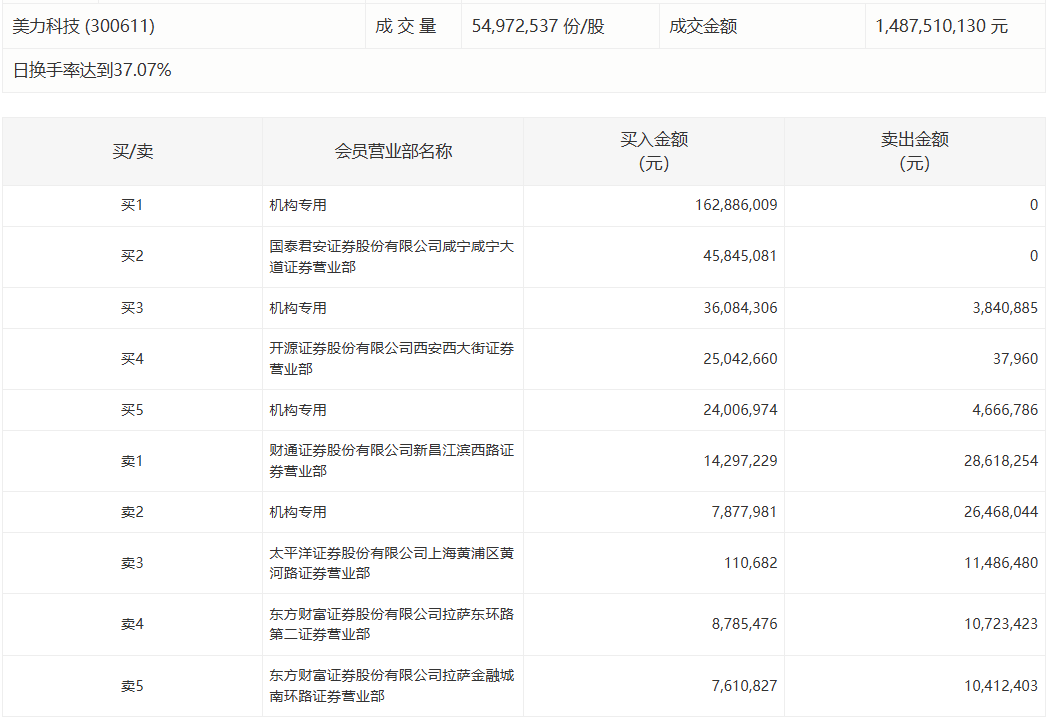
Task: Select the 买1 row label
Action: pos(132,205)
